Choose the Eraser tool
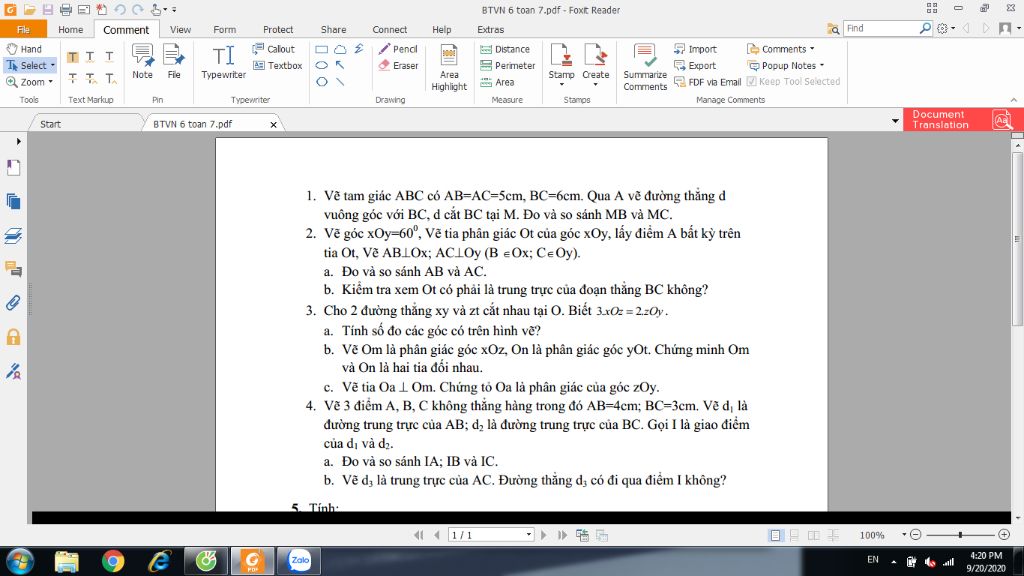 (x=398, y=65)
